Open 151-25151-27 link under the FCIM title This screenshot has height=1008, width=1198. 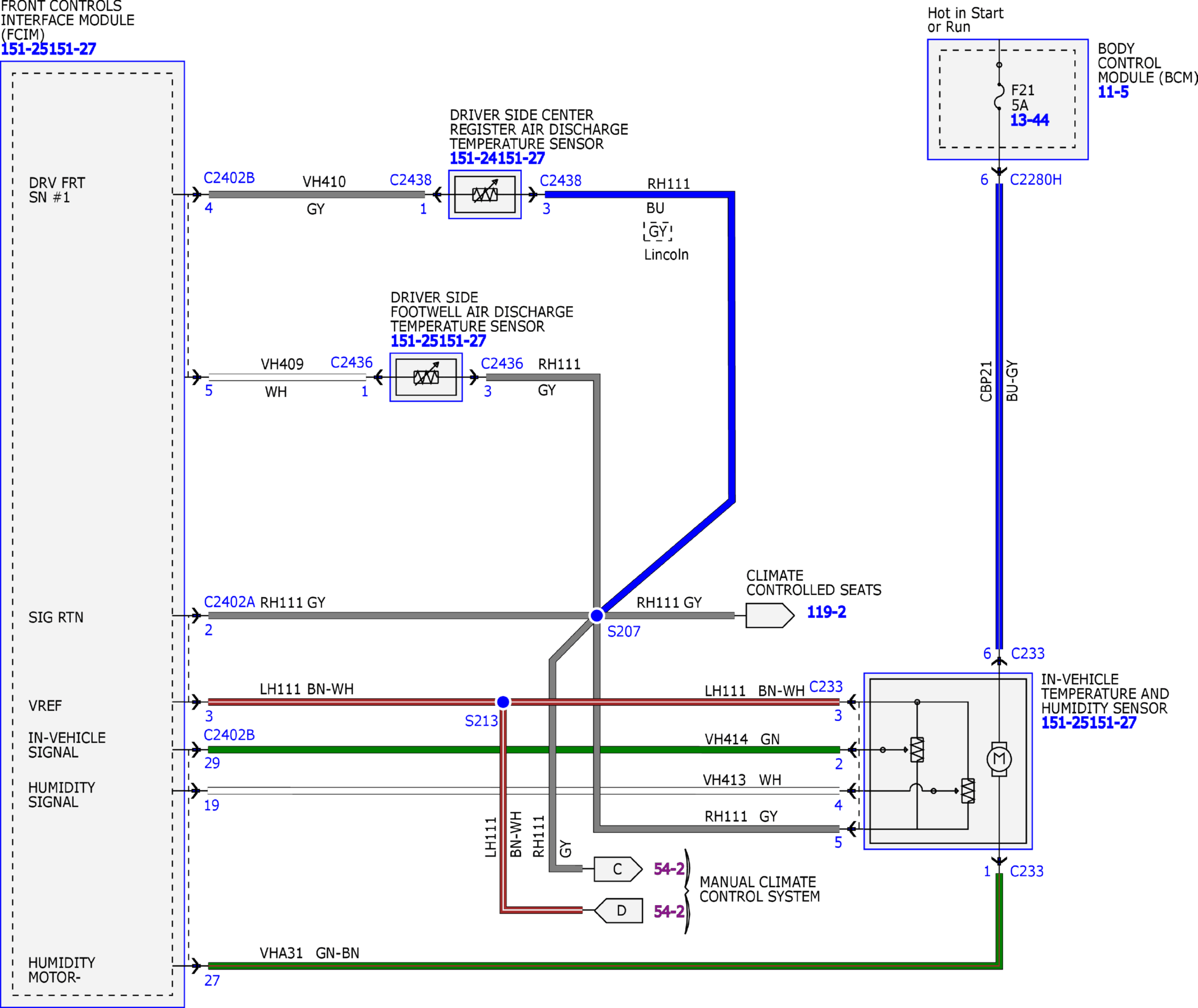tap(48, 49)
